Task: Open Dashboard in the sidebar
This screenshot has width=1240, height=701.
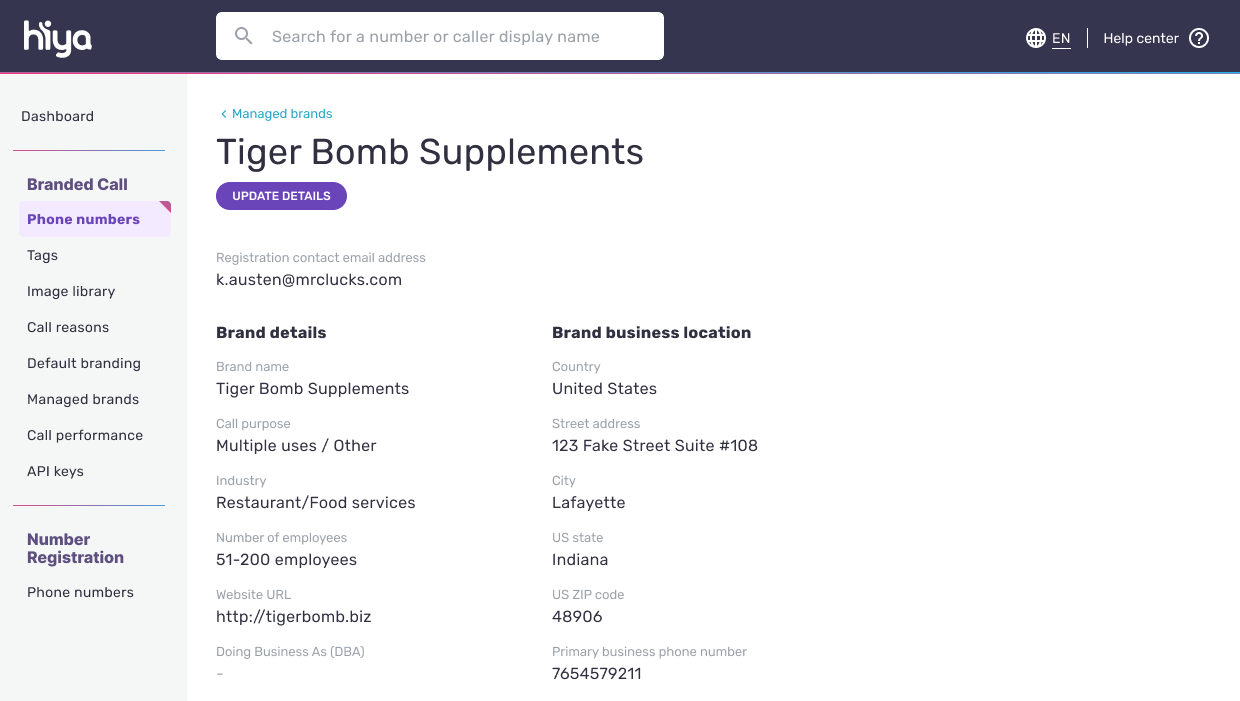Action: [58, 116]
